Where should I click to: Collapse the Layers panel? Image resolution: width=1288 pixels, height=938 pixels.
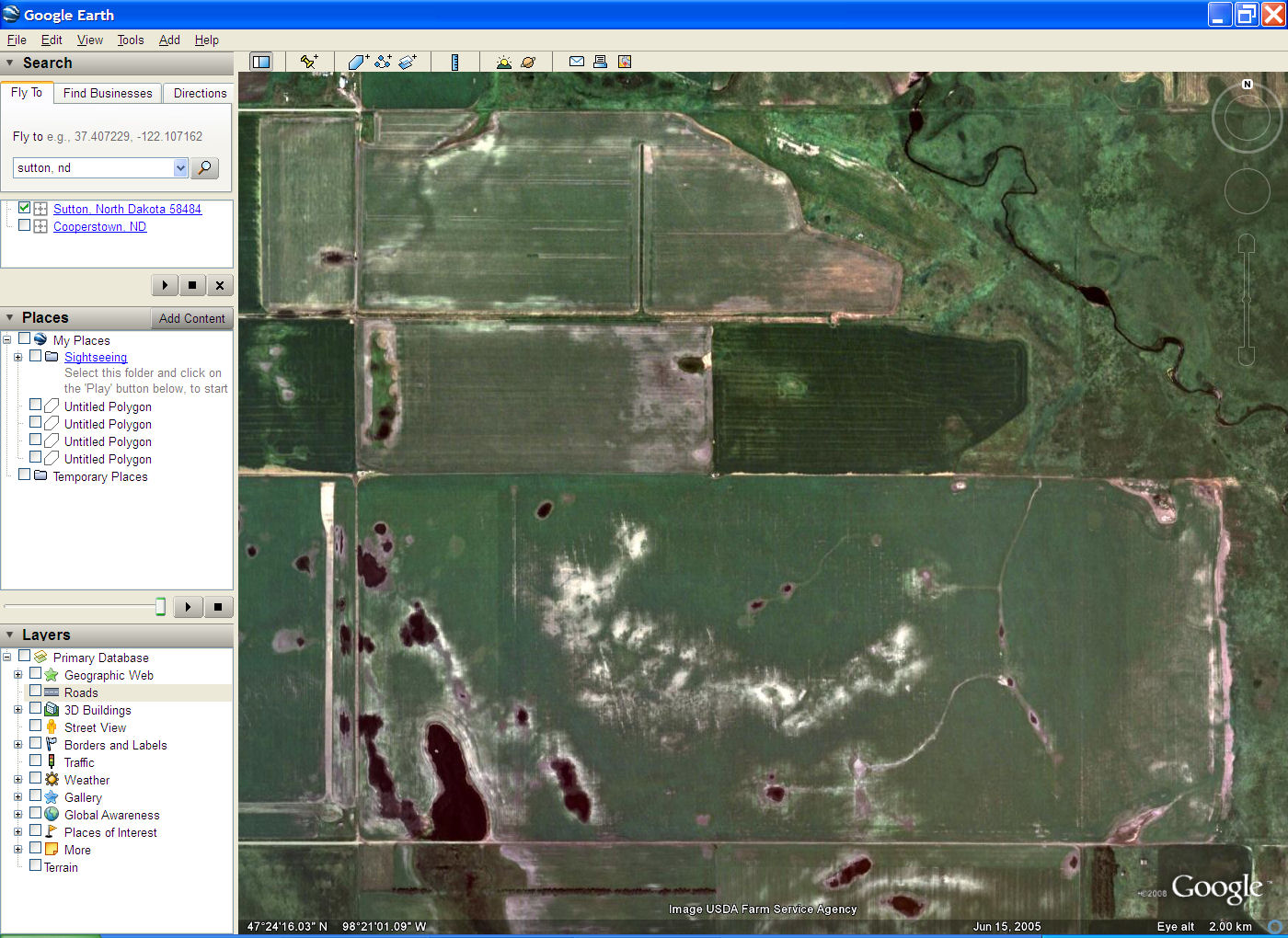coord(10,635)
